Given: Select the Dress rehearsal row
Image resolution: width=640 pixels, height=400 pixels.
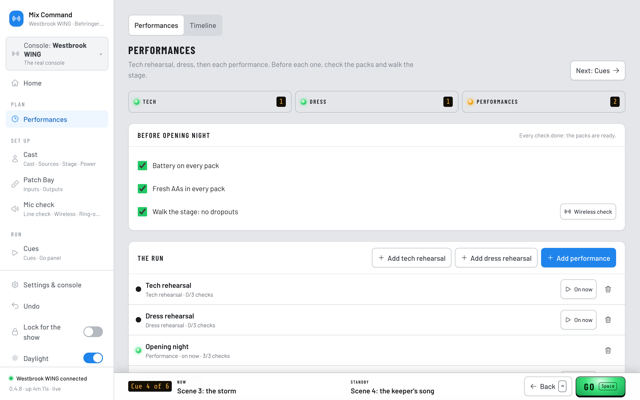Looking at the screenshot, I should (377, 320).
